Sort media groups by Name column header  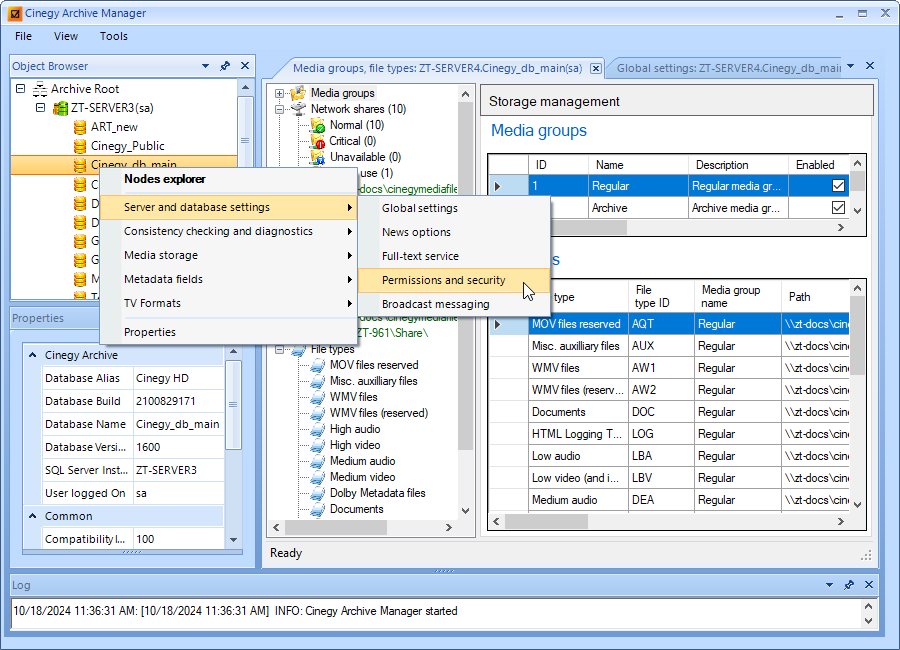pos(638,165)
